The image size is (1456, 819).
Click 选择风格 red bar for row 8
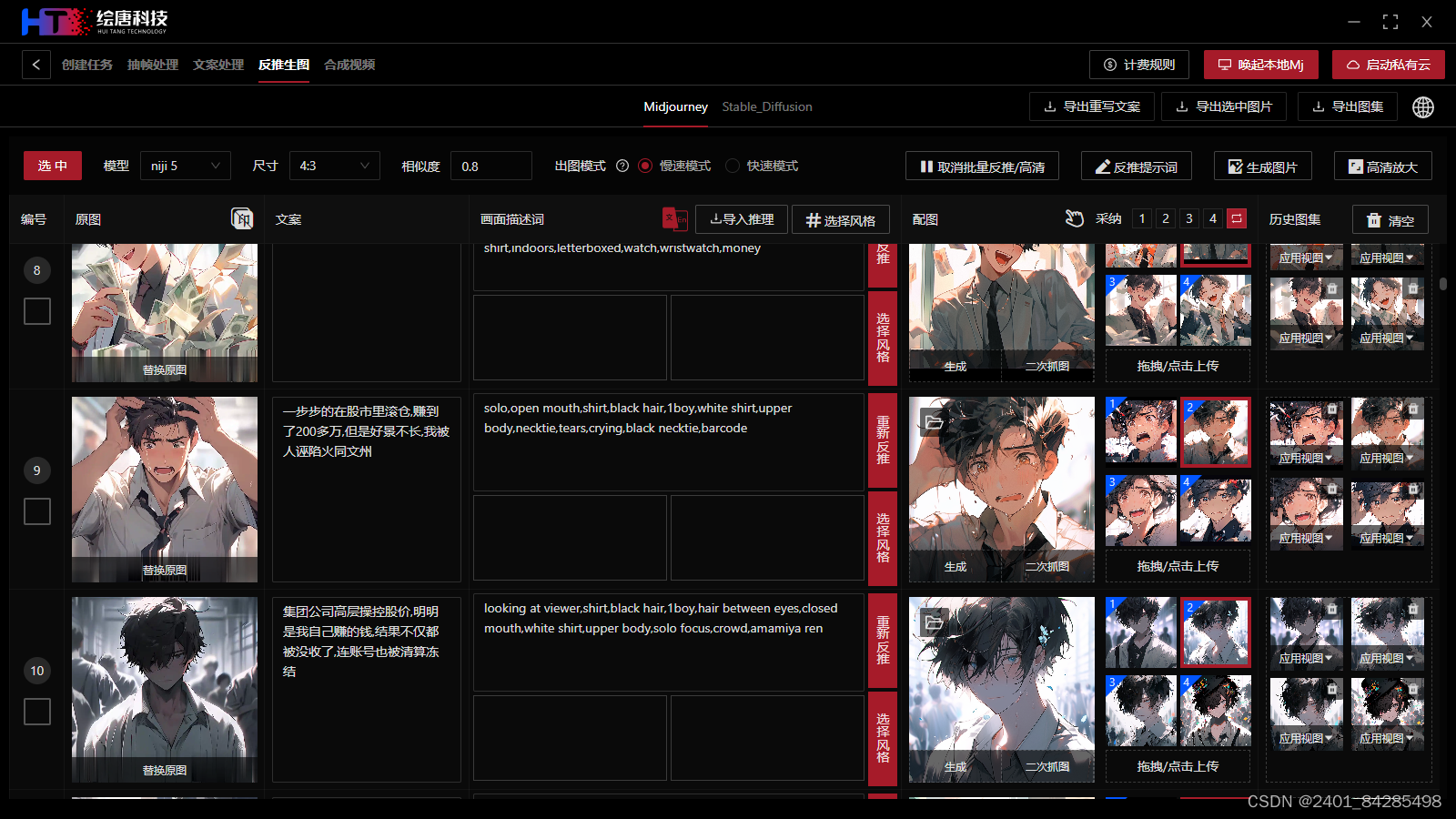coord(883,338)
